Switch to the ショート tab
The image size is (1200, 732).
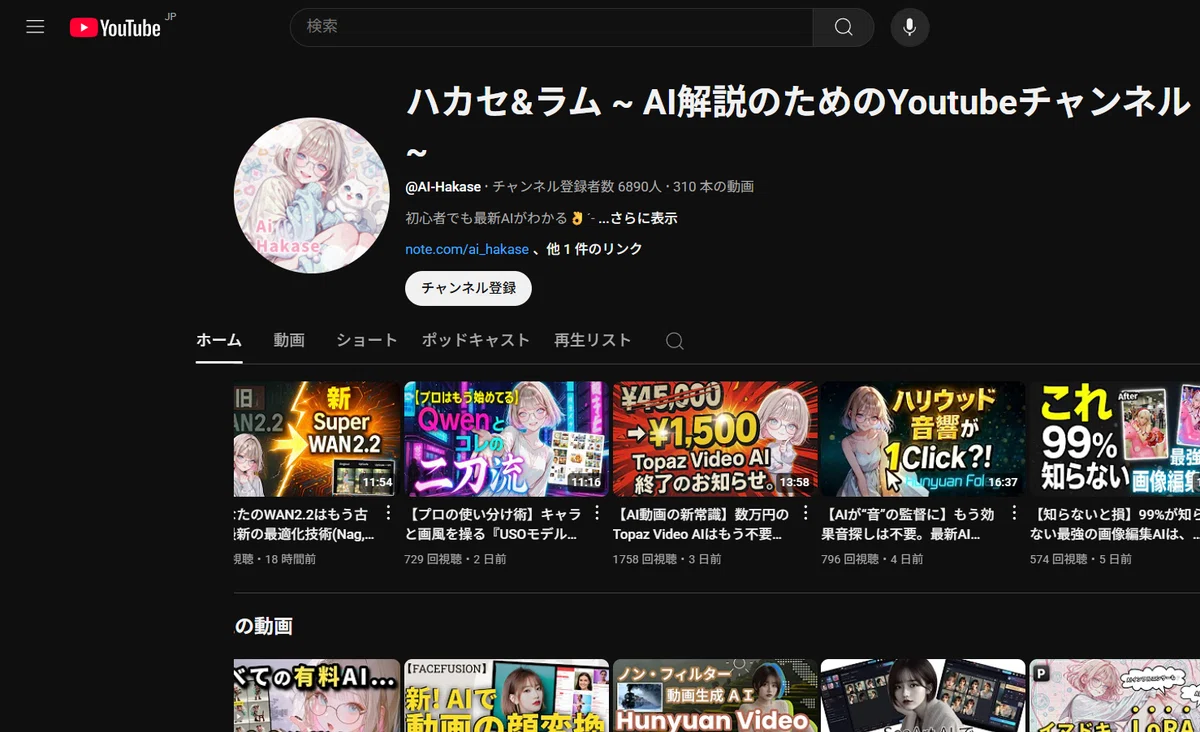(x=366, y=340)
